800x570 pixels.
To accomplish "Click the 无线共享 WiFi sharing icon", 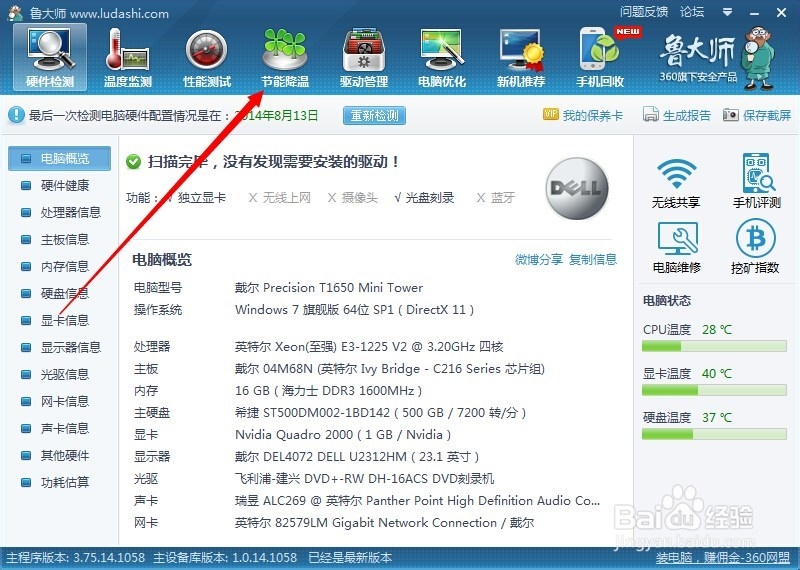I will pyautogui.click(x=676, y=182).
